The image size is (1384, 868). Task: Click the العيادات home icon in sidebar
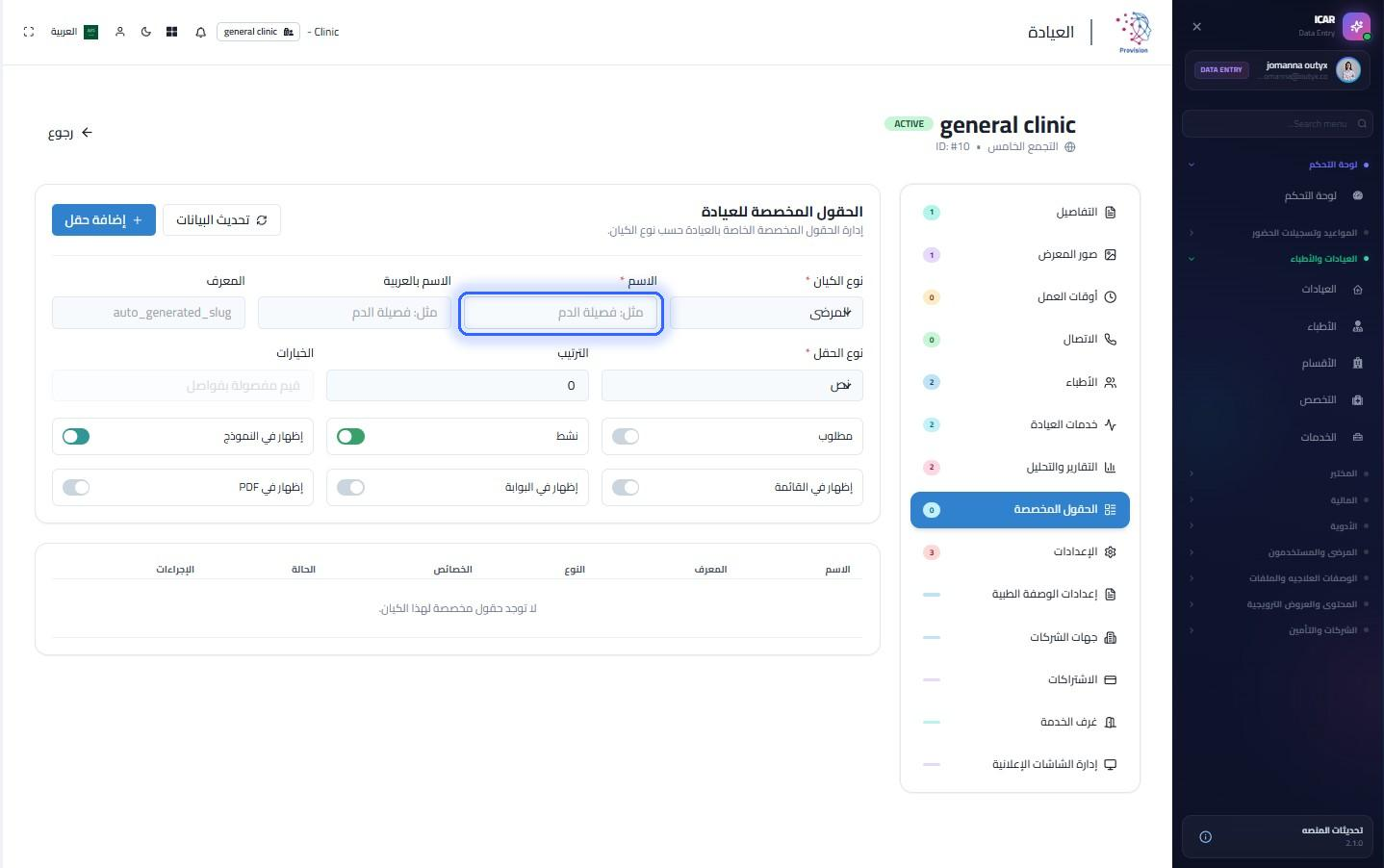click(x=1358, y=289)
